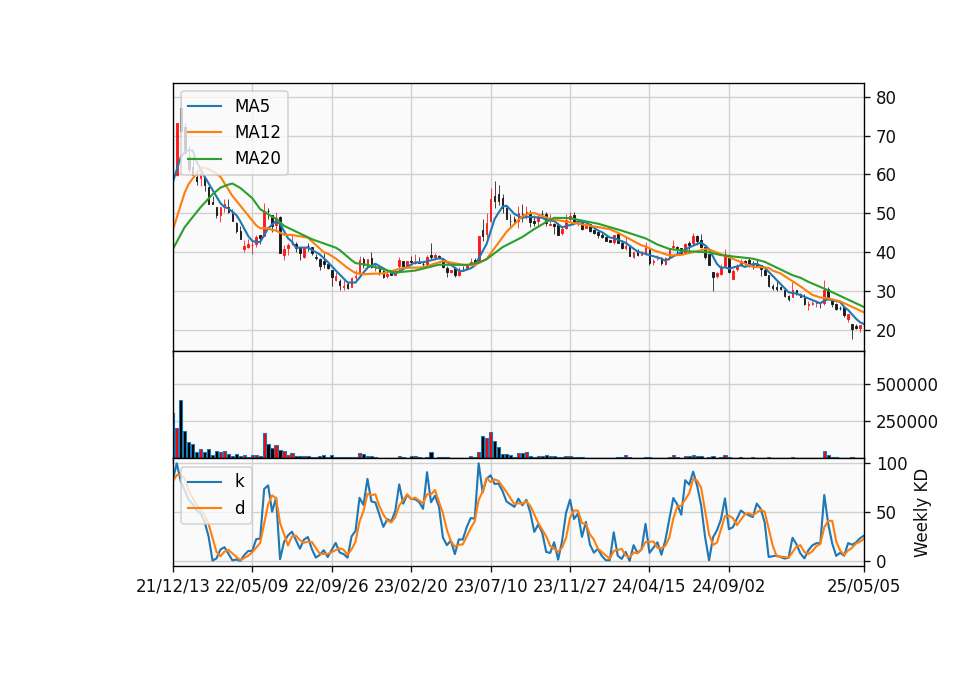Click the 23/11/27 date tick label

pos(569,586)
